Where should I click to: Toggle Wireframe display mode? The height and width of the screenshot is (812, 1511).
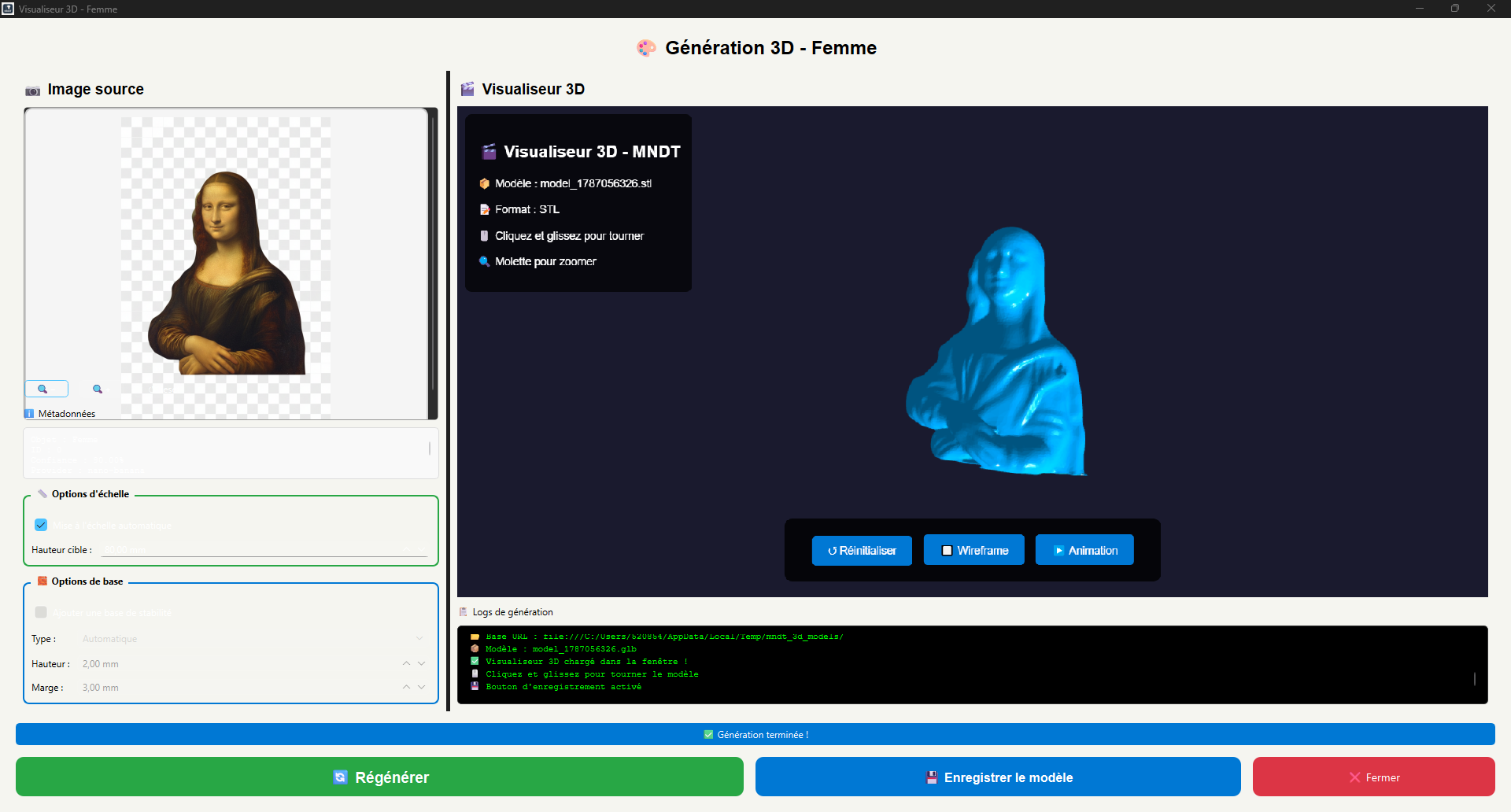[974, 550]
